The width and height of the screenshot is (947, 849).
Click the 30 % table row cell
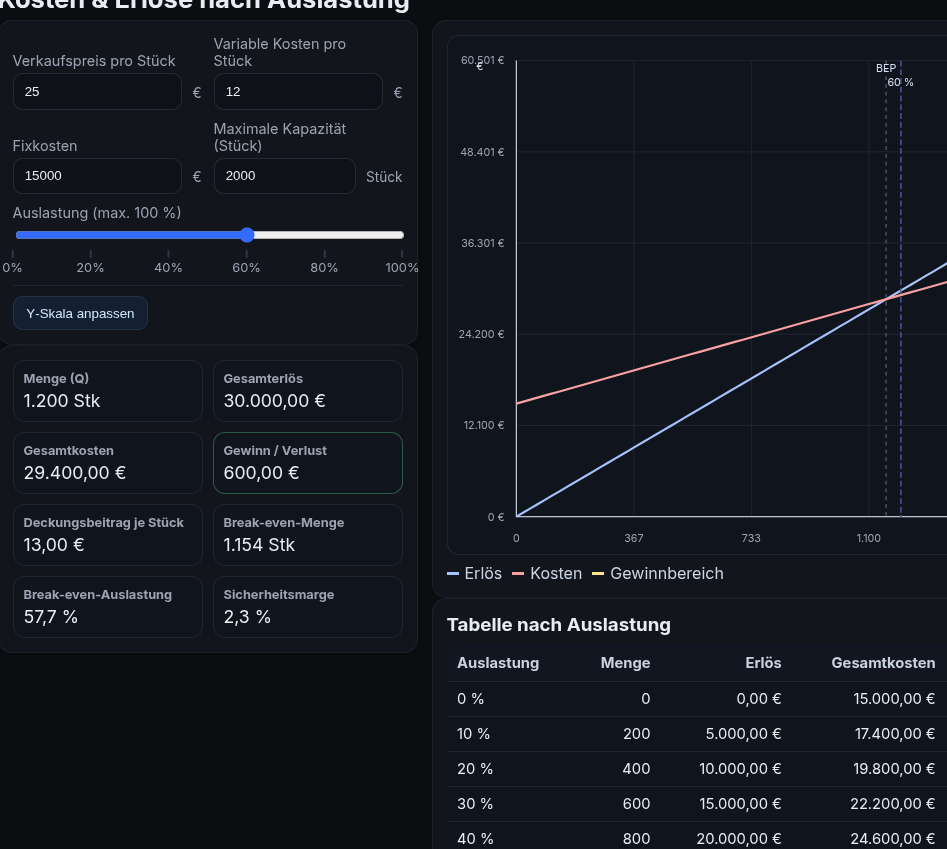(x=475, y=804)
